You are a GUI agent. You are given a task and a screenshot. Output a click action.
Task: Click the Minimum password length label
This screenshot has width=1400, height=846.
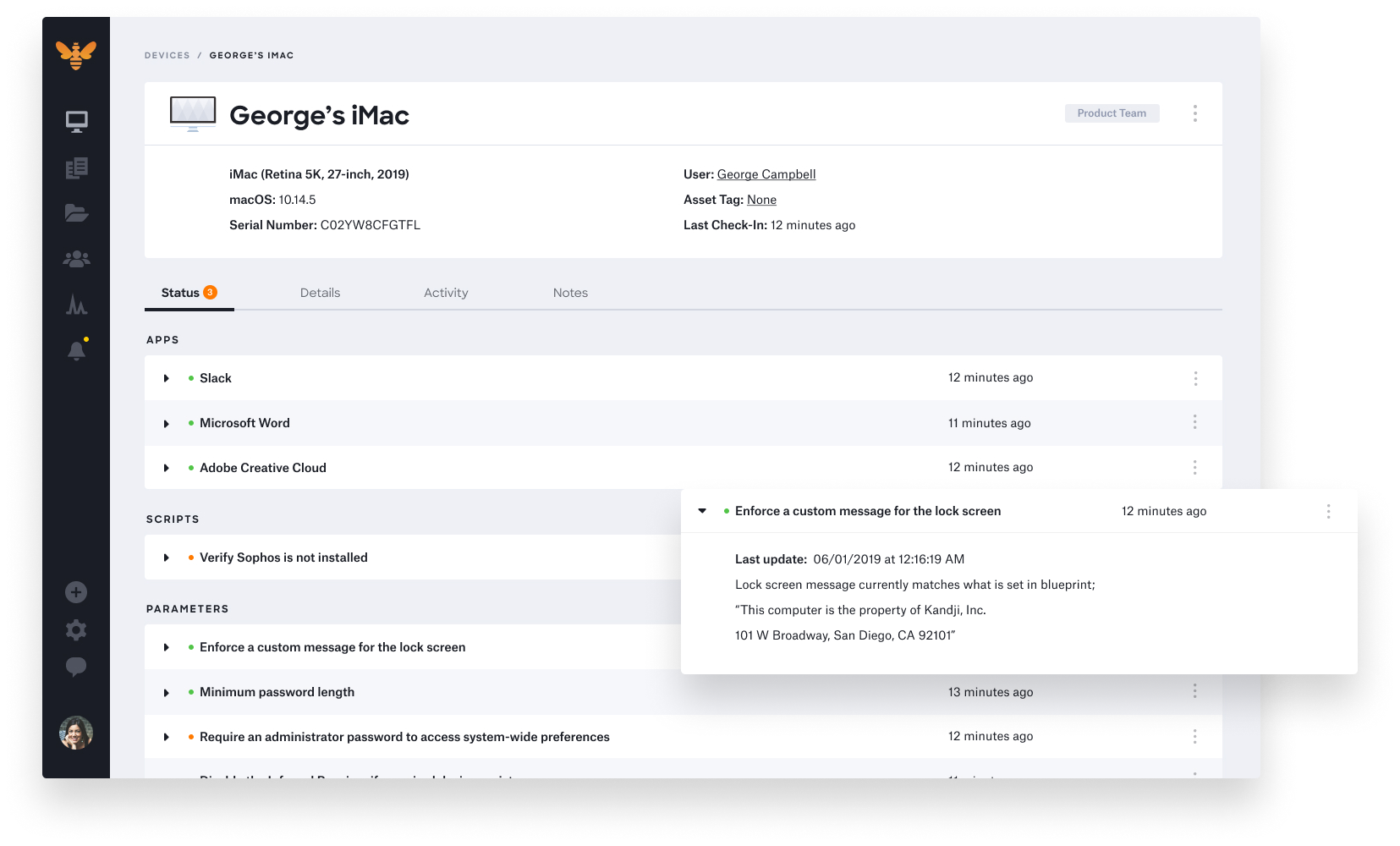coord(277,692)
